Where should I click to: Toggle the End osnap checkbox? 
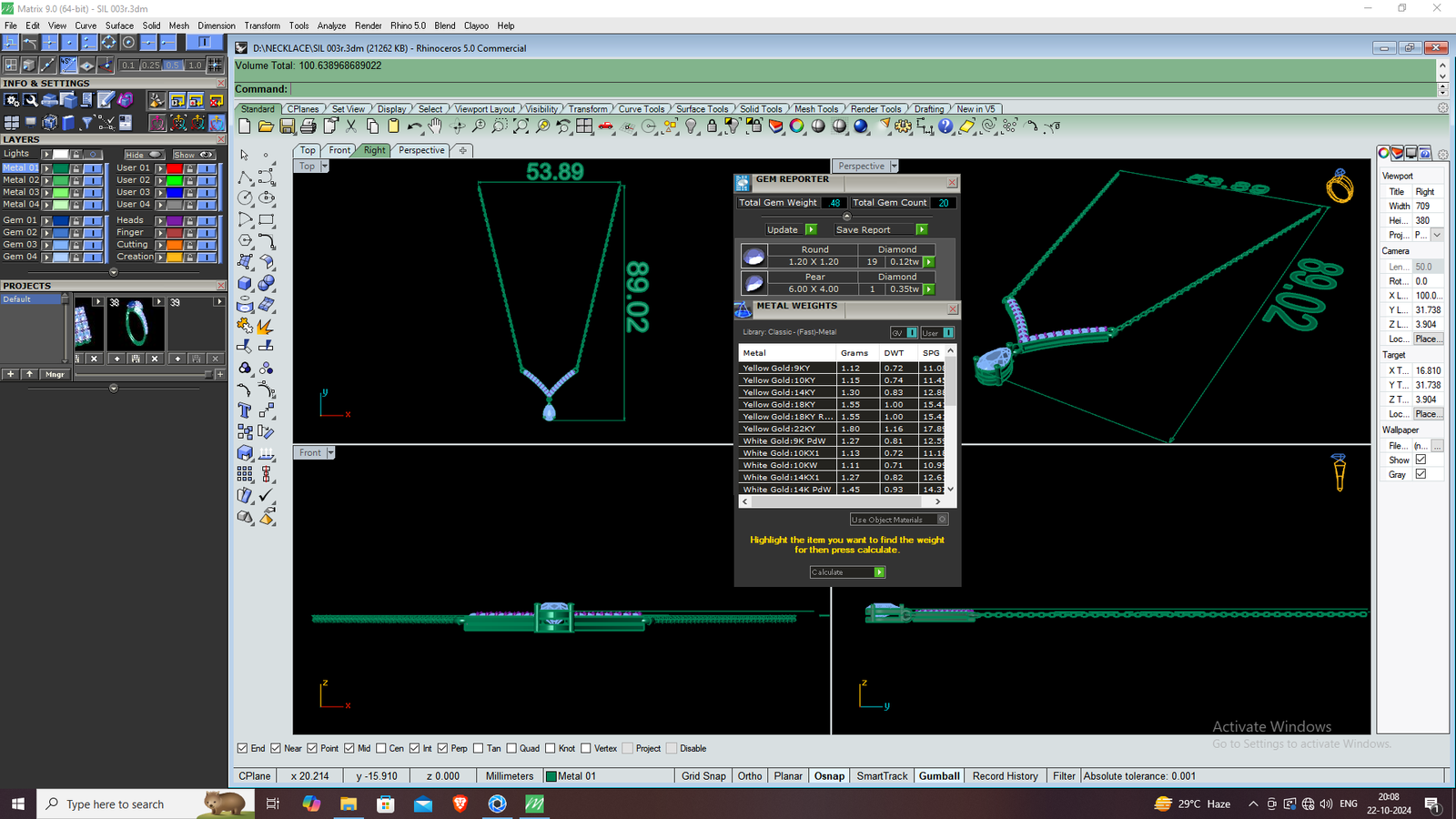[x=242, y=748]
